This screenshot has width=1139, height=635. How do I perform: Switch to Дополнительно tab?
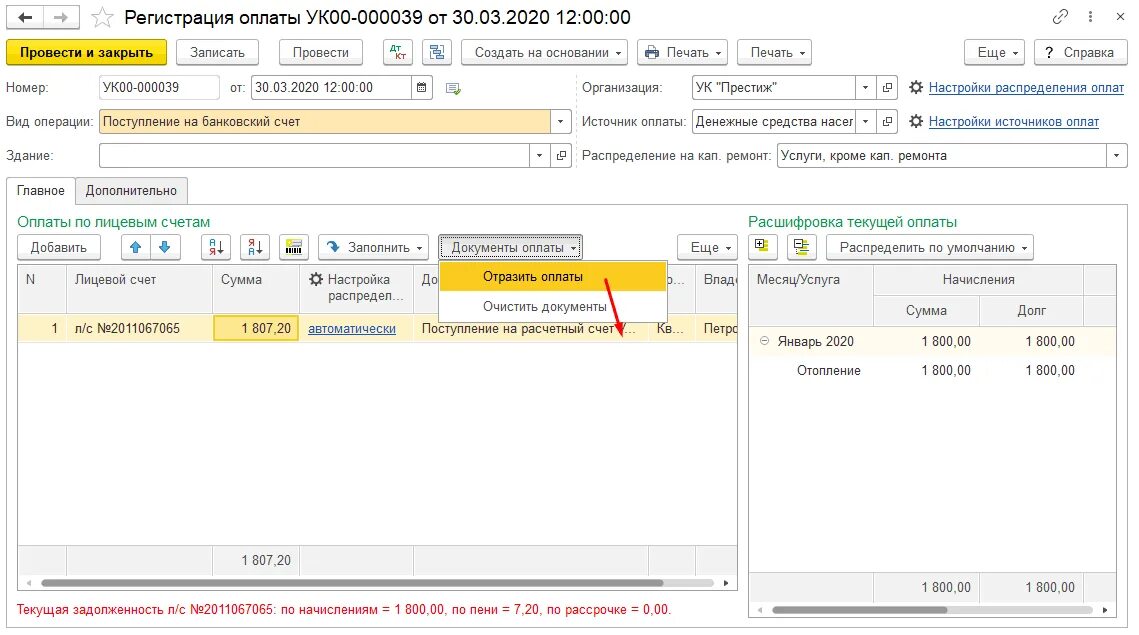(x=131, y=190)
